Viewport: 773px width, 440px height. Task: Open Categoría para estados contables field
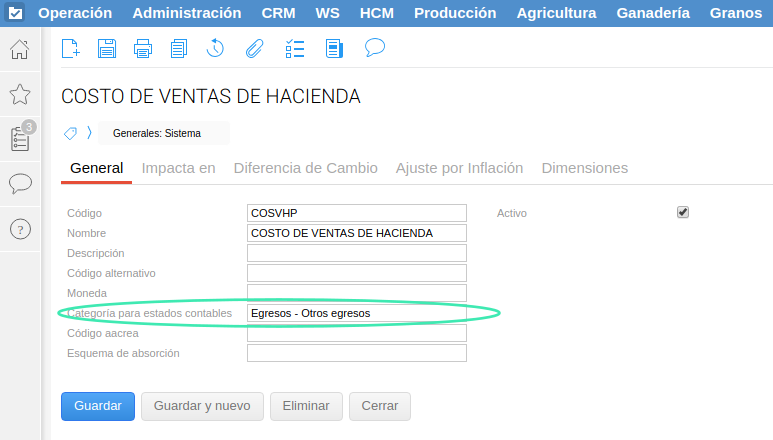[356, 313]
